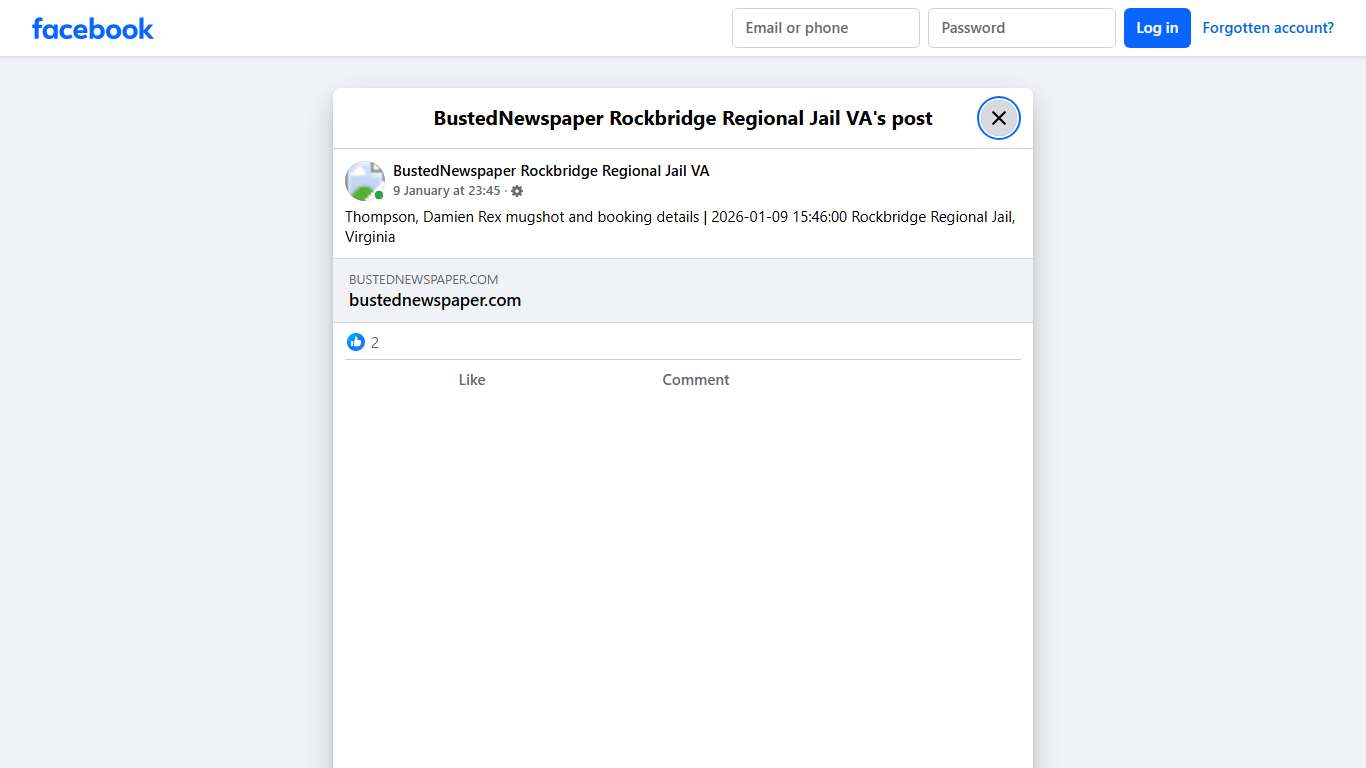This screenshot has height=768, width=1366.
Task: Click the blue thumbs-up reaction icon
Action: [x=356, y=342]
